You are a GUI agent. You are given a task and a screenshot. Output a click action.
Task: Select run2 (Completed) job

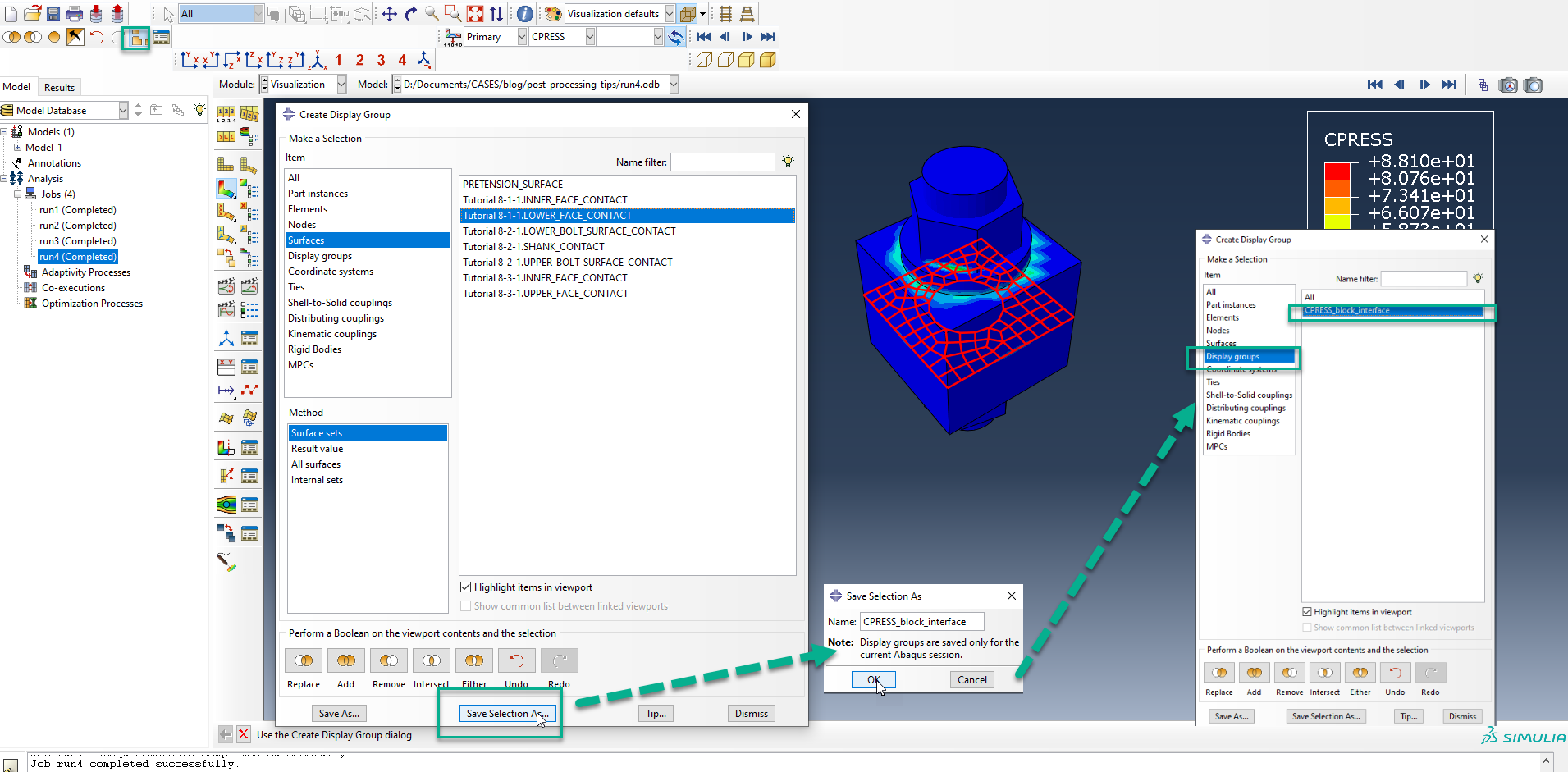click(78, 226)
